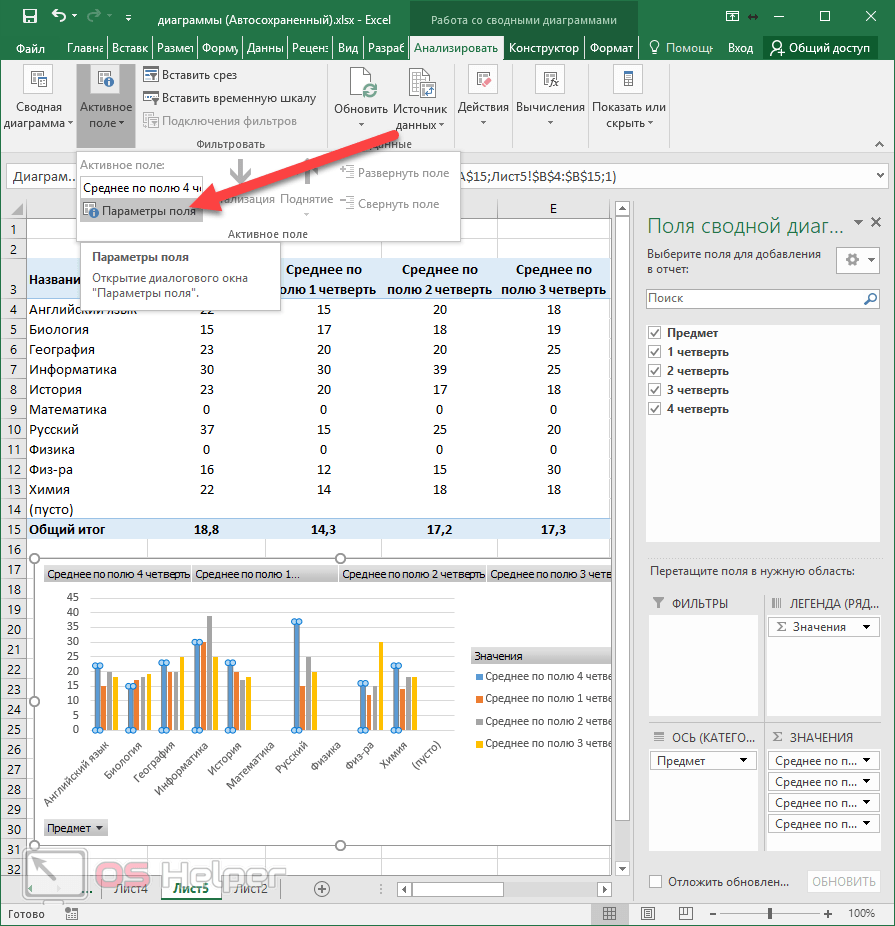This screenshot has height=926, width=895.
Task: Enable Отложить обновление checkbox
Action: [655, 881]
